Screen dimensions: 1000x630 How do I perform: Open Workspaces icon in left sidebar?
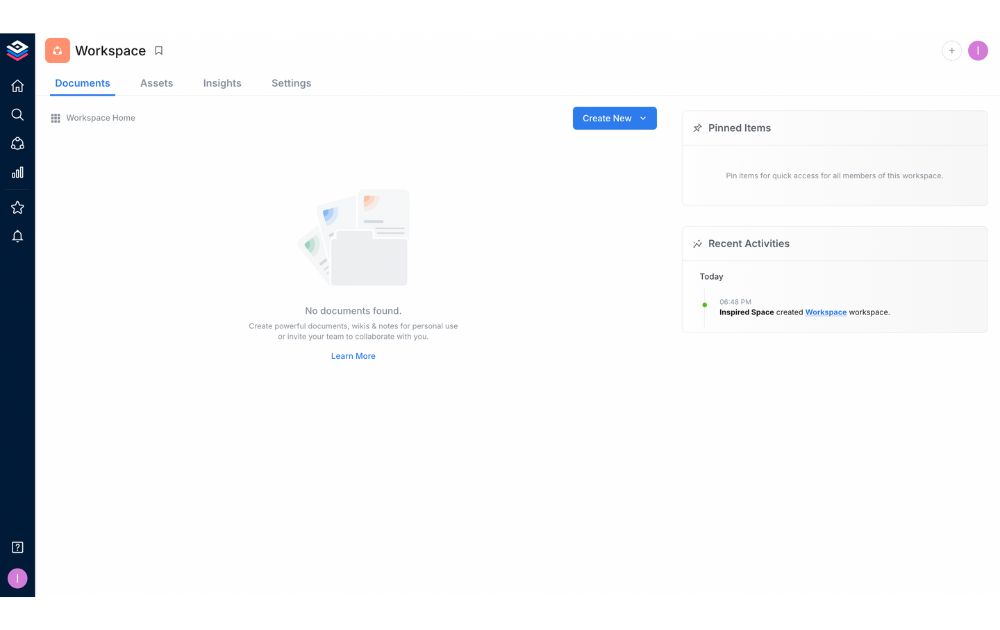(x=17, y=143)
